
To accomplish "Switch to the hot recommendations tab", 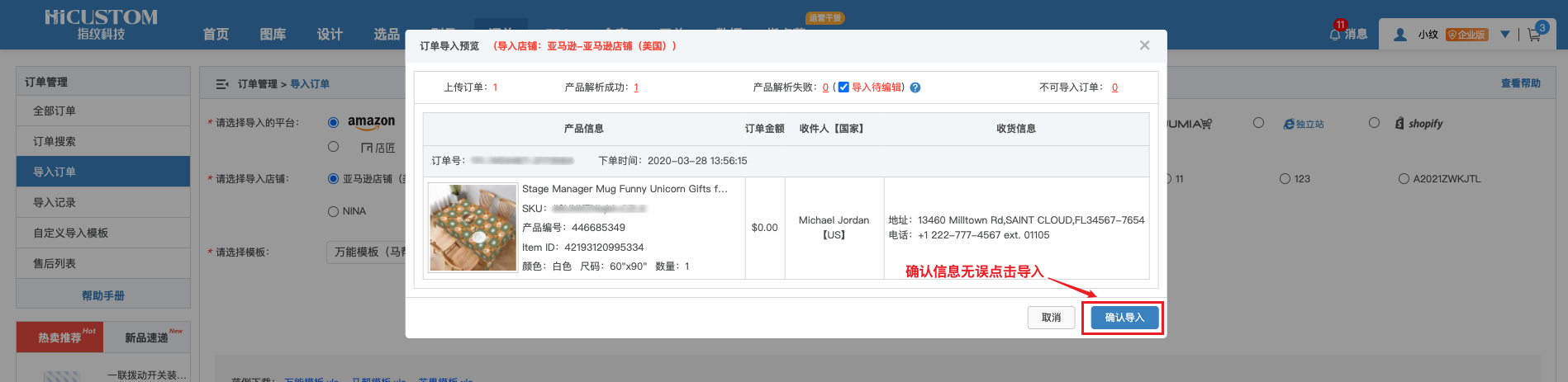I will pyautogui.click(x=60, y=337).
